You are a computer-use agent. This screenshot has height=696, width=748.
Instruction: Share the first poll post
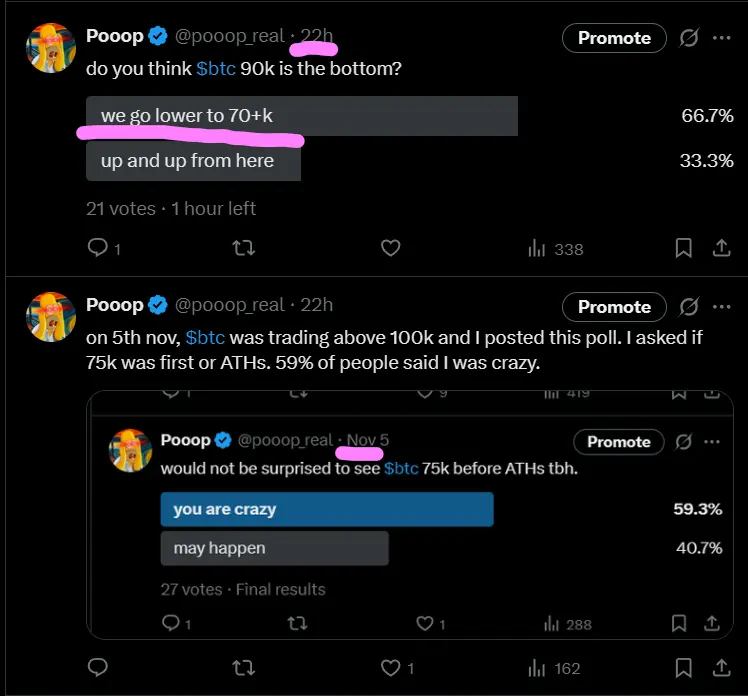[x=720, y=248]
